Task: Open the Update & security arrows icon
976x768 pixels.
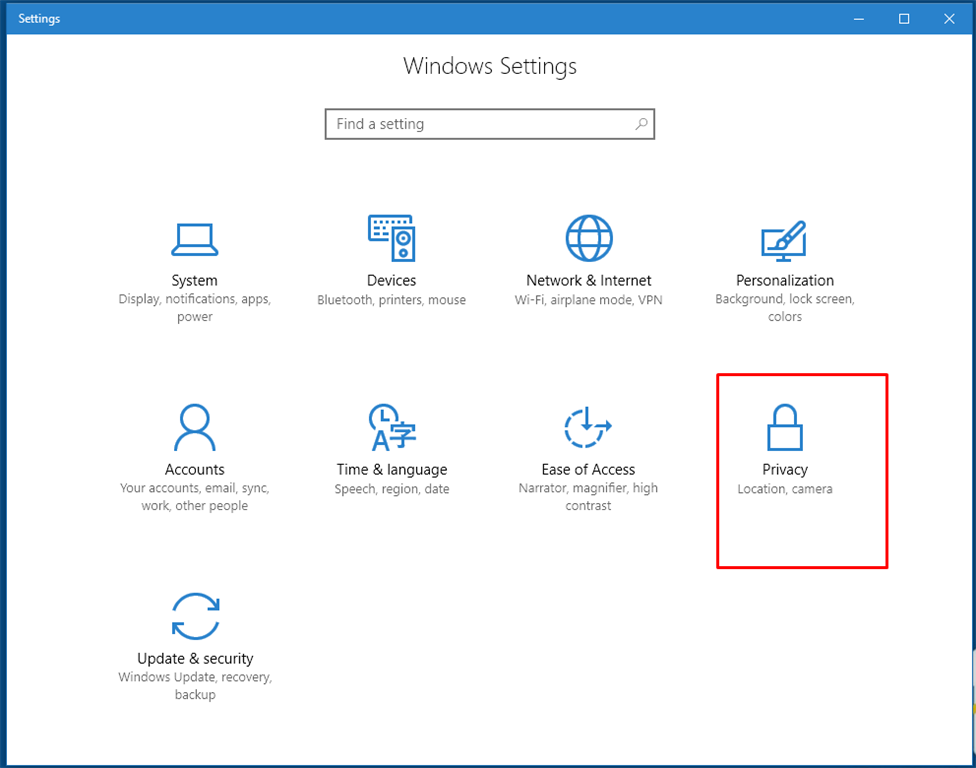Action: [195, 616]
